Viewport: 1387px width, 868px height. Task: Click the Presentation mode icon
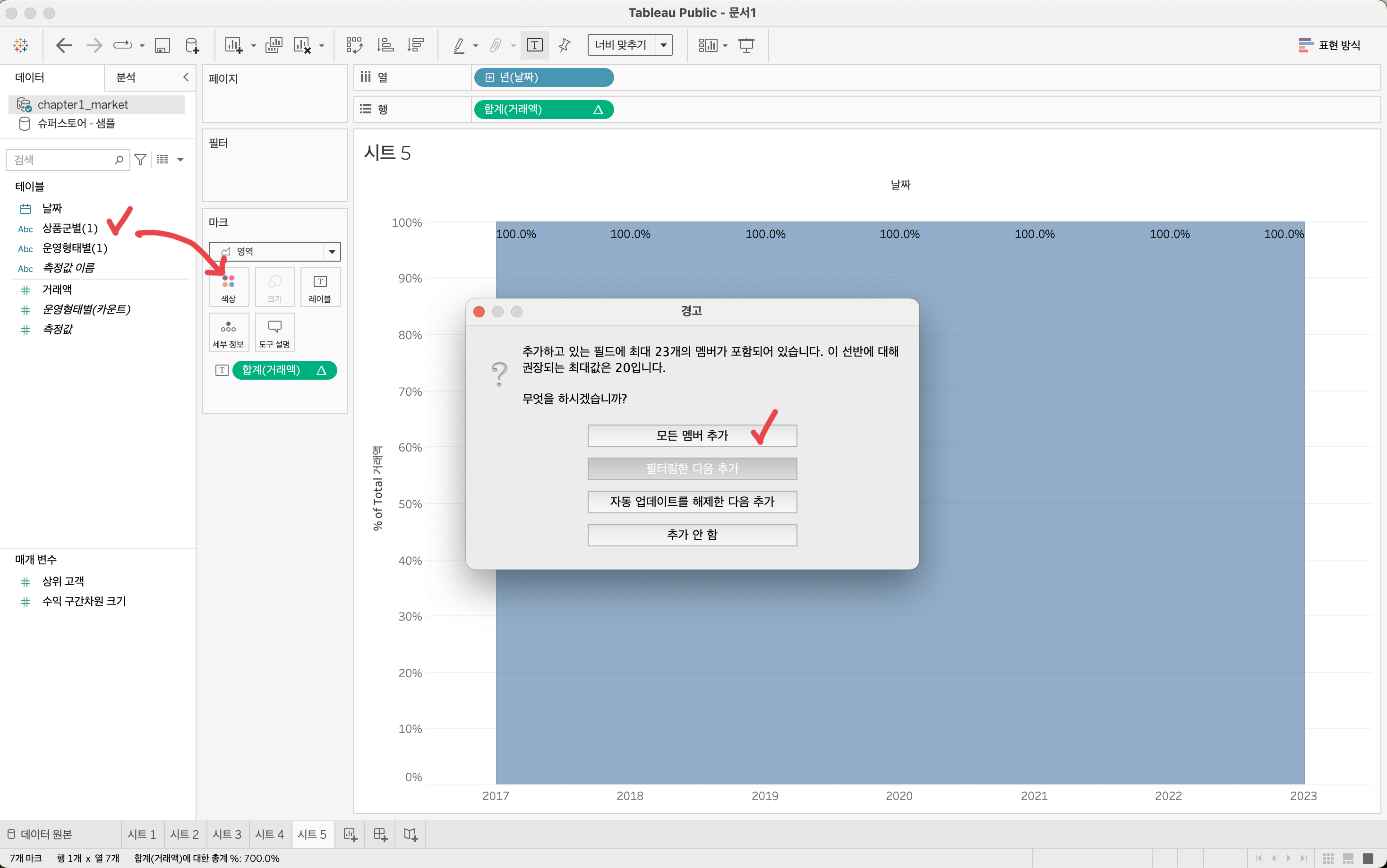pyautogui.click(x=746, y=45)
